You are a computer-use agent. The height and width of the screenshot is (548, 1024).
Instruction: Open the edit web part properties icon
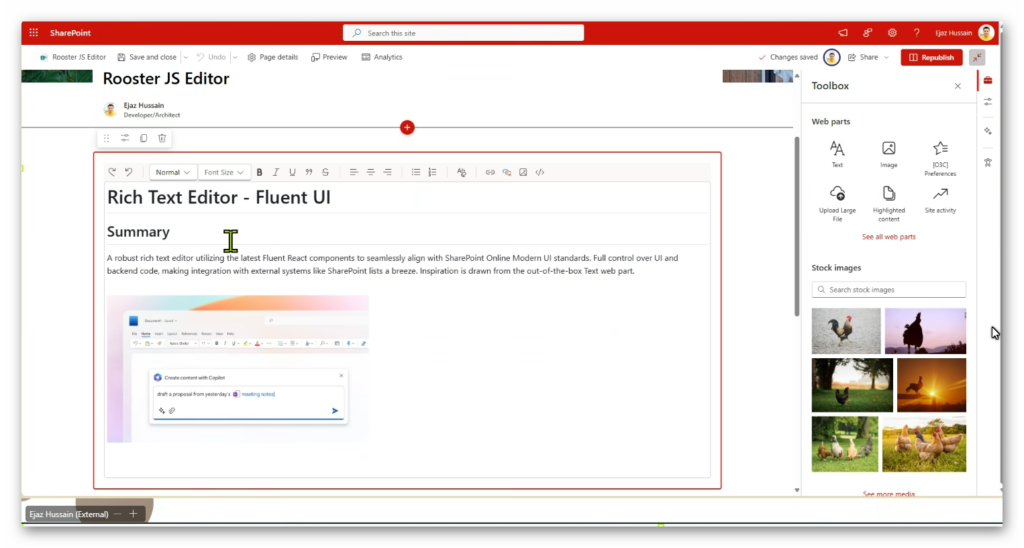(x=125, y=138)
